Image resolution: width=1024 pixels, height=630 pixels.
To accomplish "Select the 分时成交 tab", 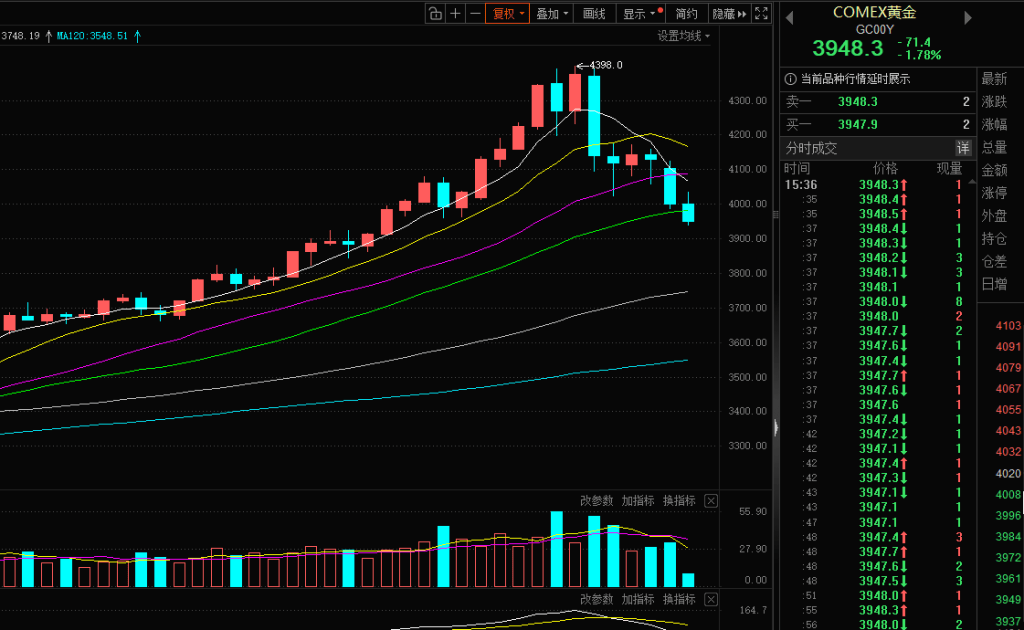I will pos(811,148).
